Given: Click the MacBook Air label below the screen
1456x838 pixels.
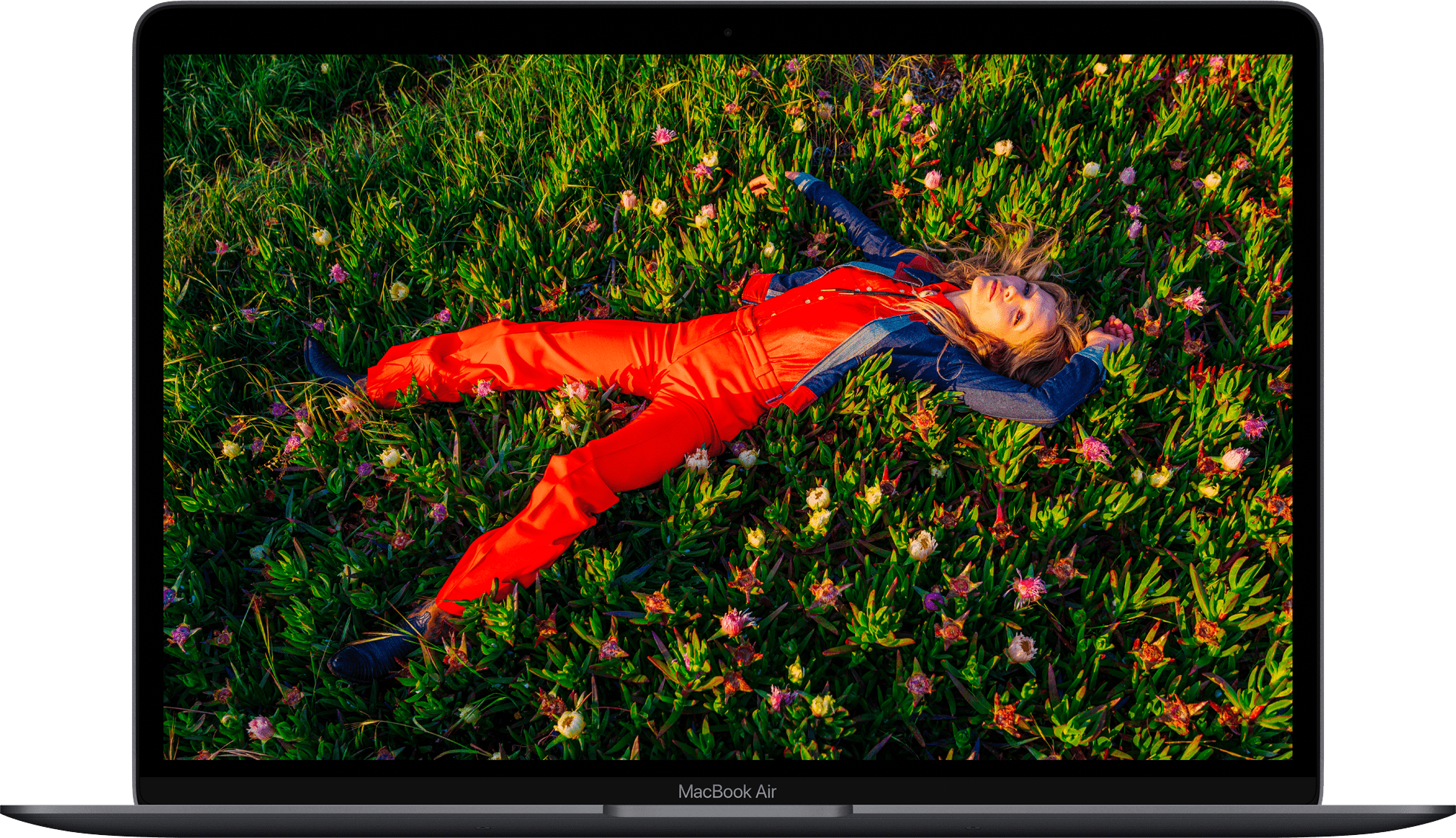Looking at the screenshot, I should point(727,792).
